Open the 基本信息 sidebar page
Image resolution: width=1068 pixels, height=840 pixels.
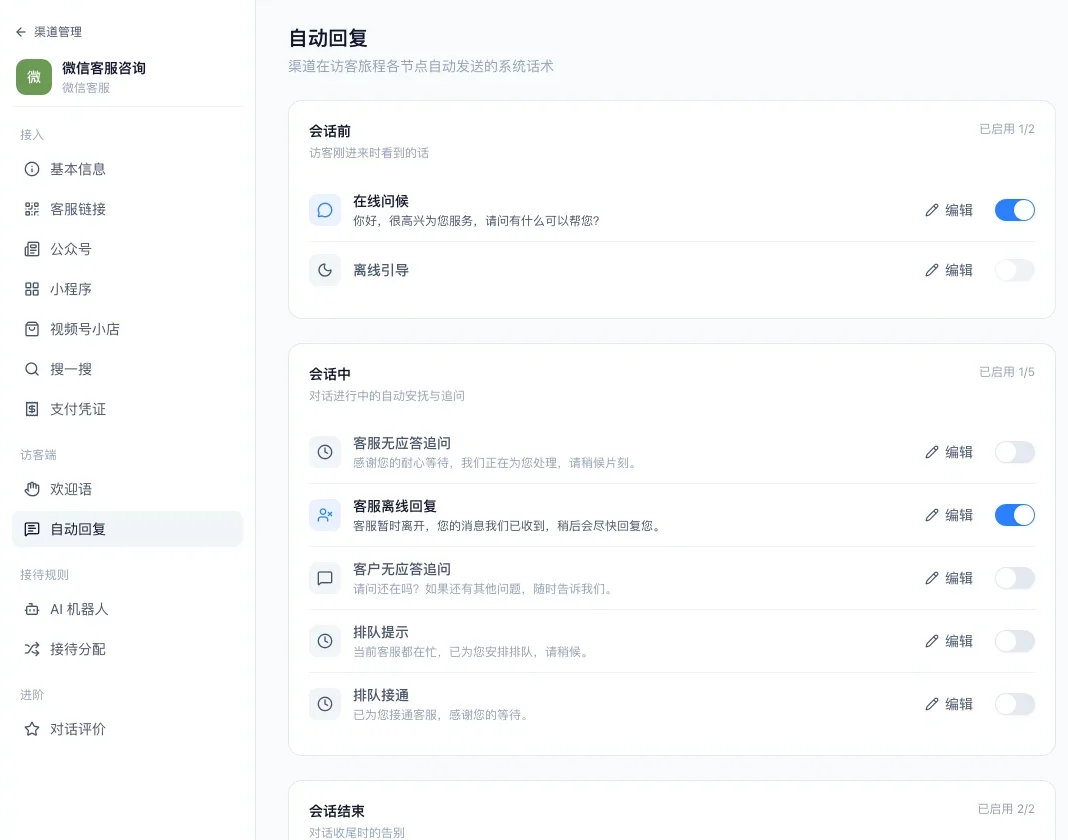point(127,169)
